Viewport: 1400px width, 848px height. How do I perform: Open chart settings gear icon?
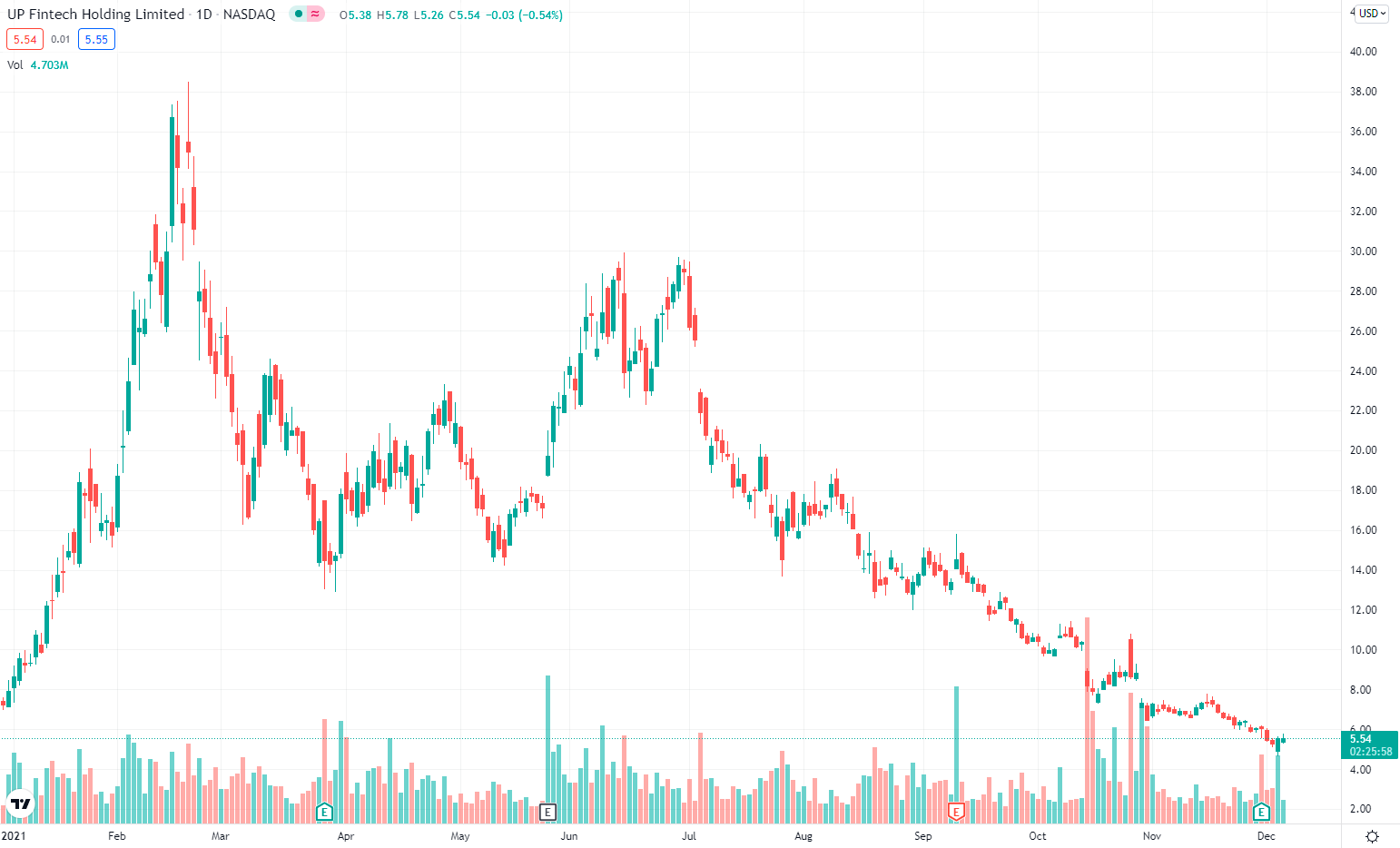(1372, 836)
